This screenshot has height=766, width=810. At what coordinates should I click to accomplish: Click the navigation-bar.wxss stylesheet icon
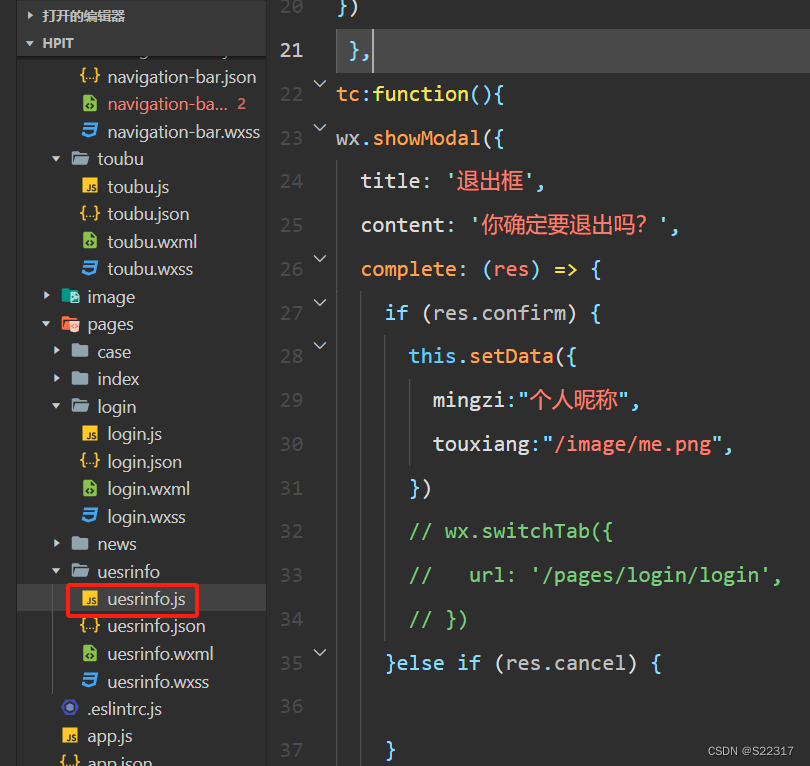[90, 131]
